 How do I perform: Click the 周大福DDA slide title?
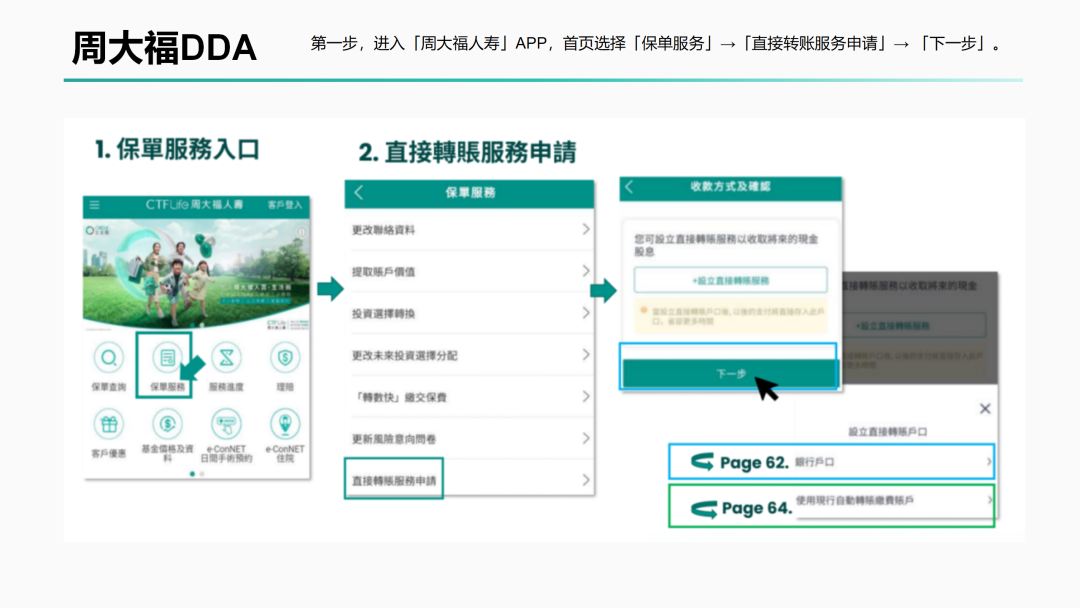coord(164,48)
